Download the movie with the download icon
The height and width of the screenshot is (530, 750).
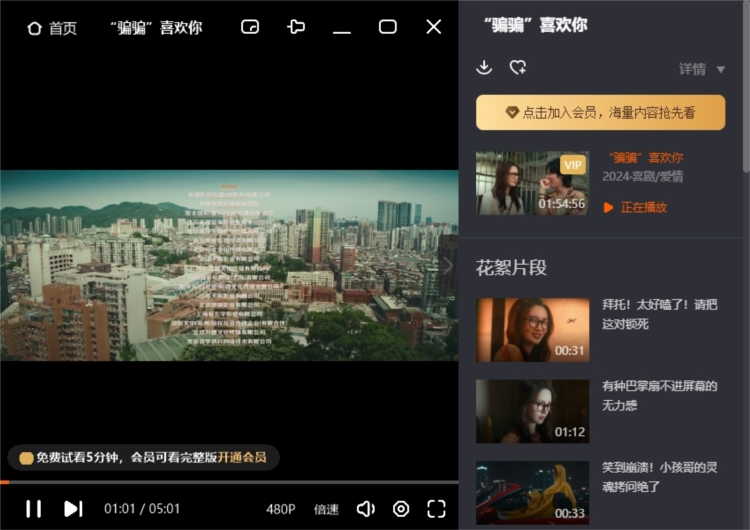484,68
